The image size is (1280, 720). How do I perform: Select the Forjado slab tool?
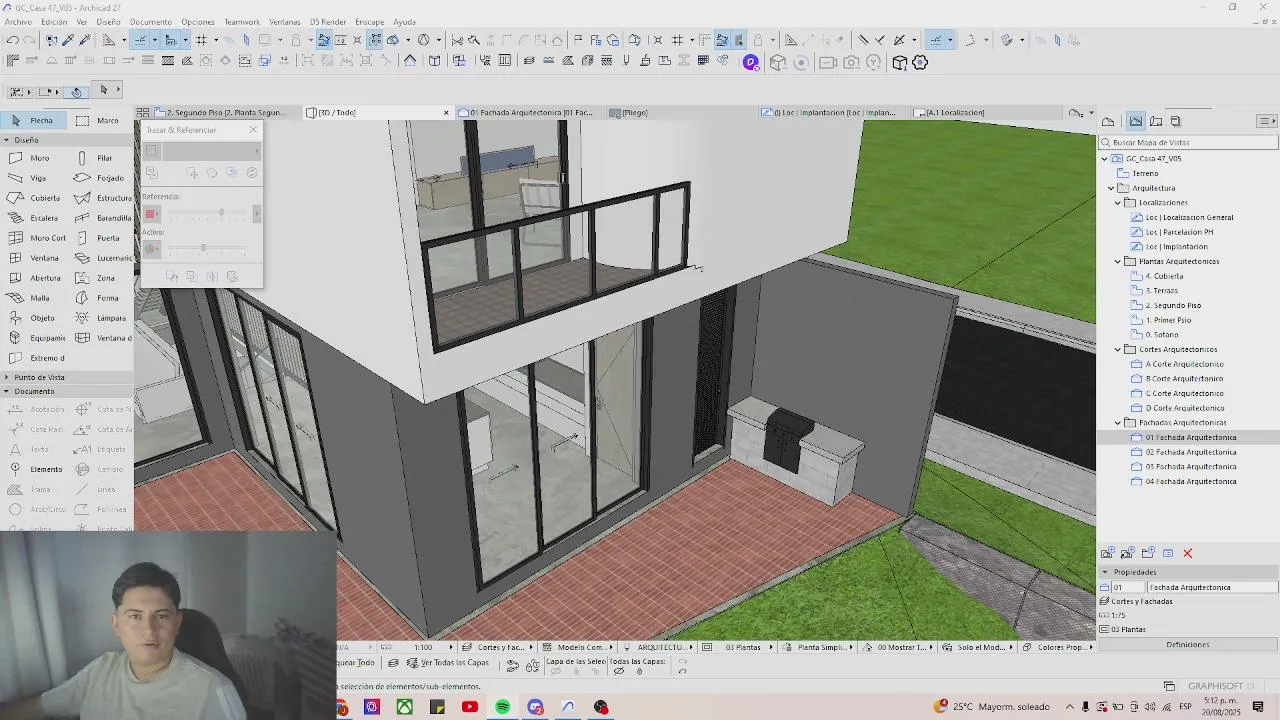pos(100,178)
